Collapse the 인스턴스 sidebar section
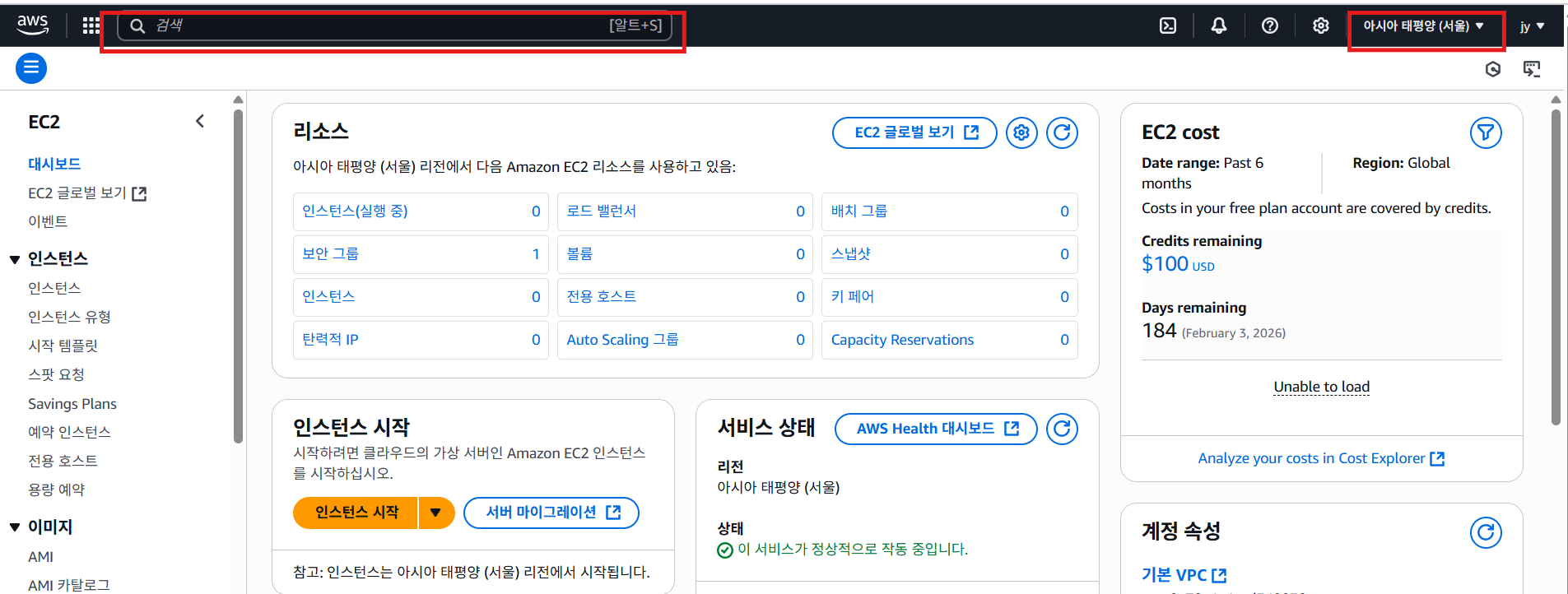1568x594 pixels. click(x=15, y=259)
